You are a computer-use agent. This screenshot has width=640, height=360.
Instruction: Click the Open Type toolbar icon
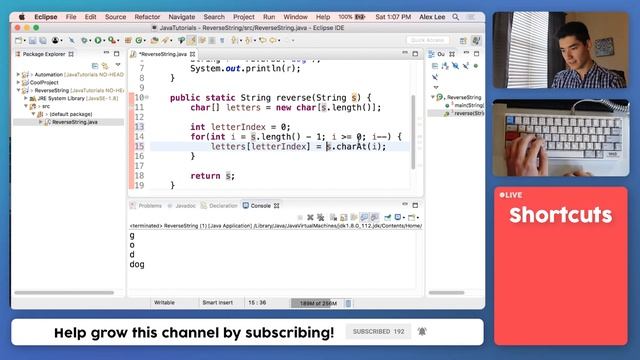pos(154,40)
